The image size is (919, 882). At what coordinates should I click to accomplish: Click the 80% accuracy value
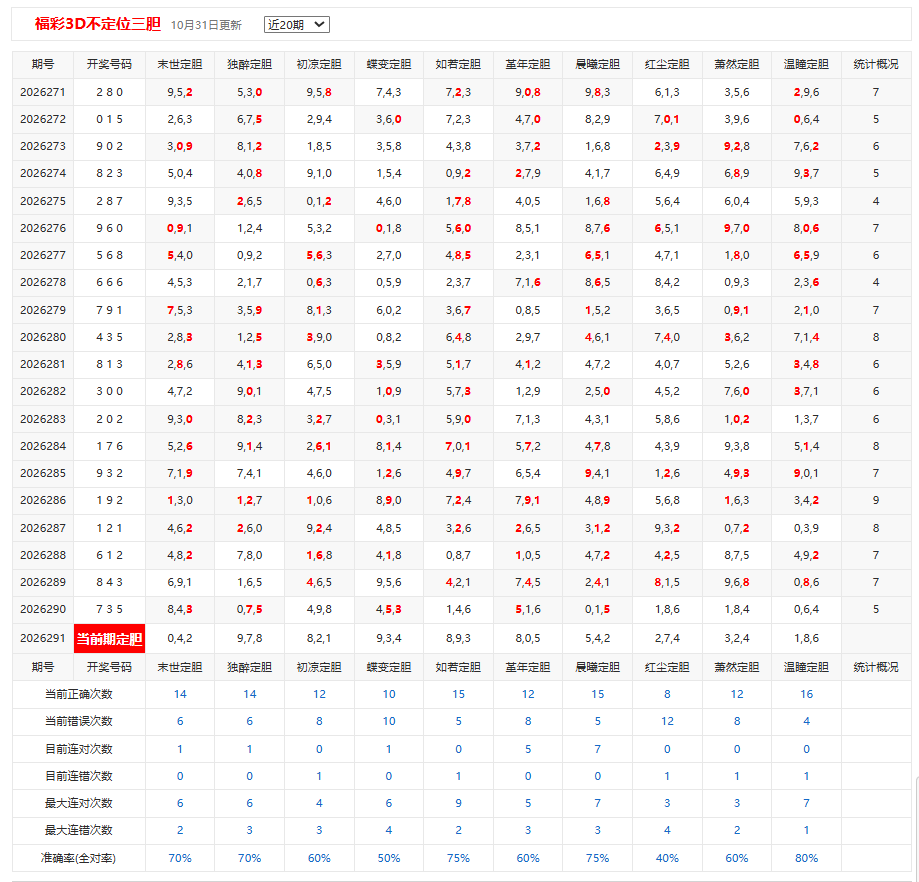pos(806,858)
